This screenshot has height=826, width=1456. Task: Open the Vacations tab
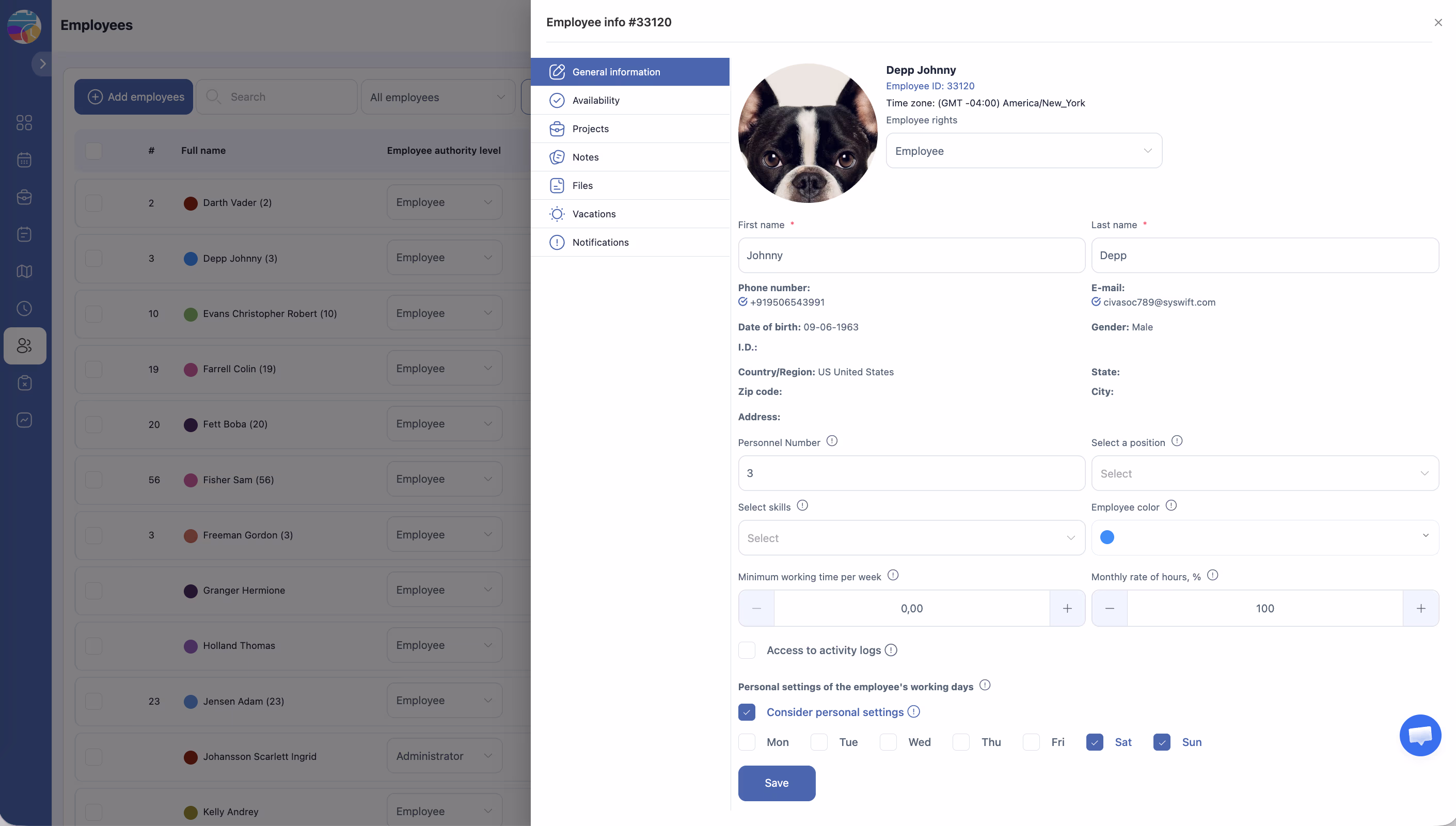[x=593, y=214]
